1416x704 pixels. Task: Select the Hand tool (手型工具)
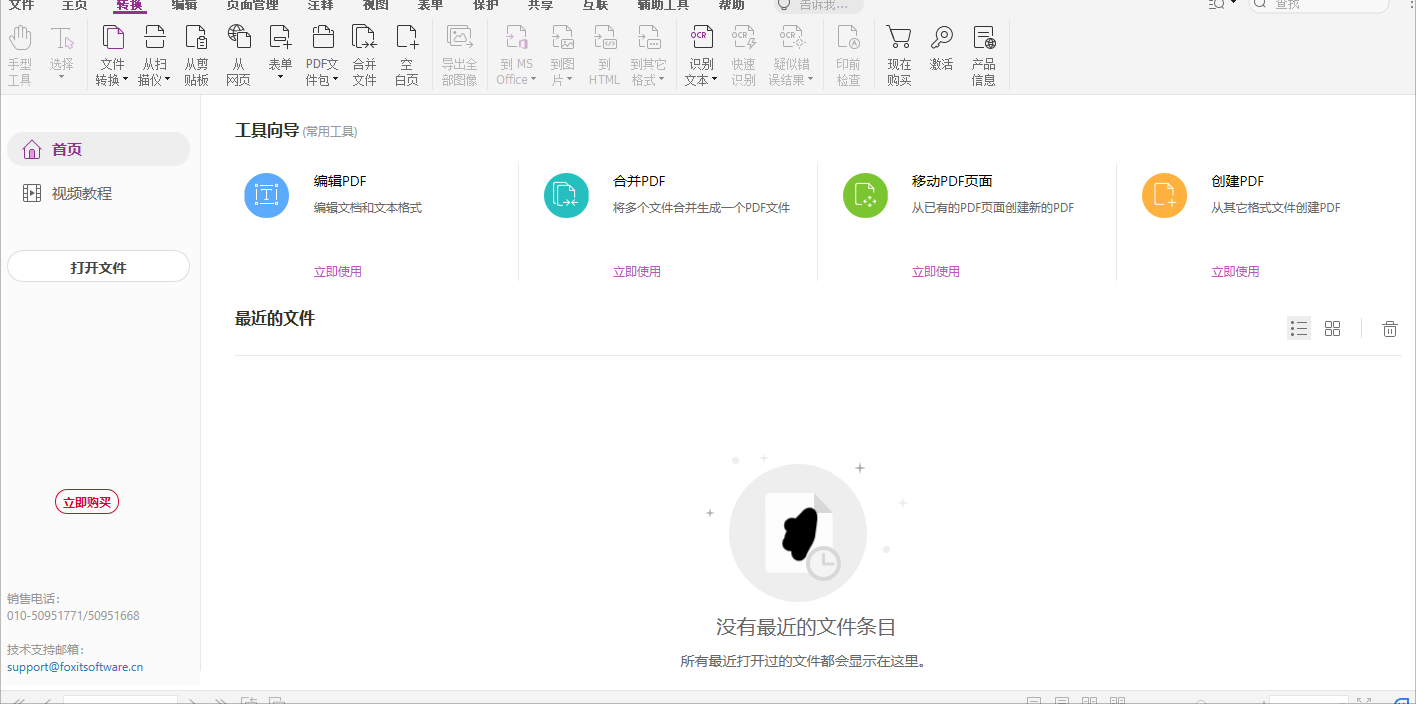(x=20, y=52)
